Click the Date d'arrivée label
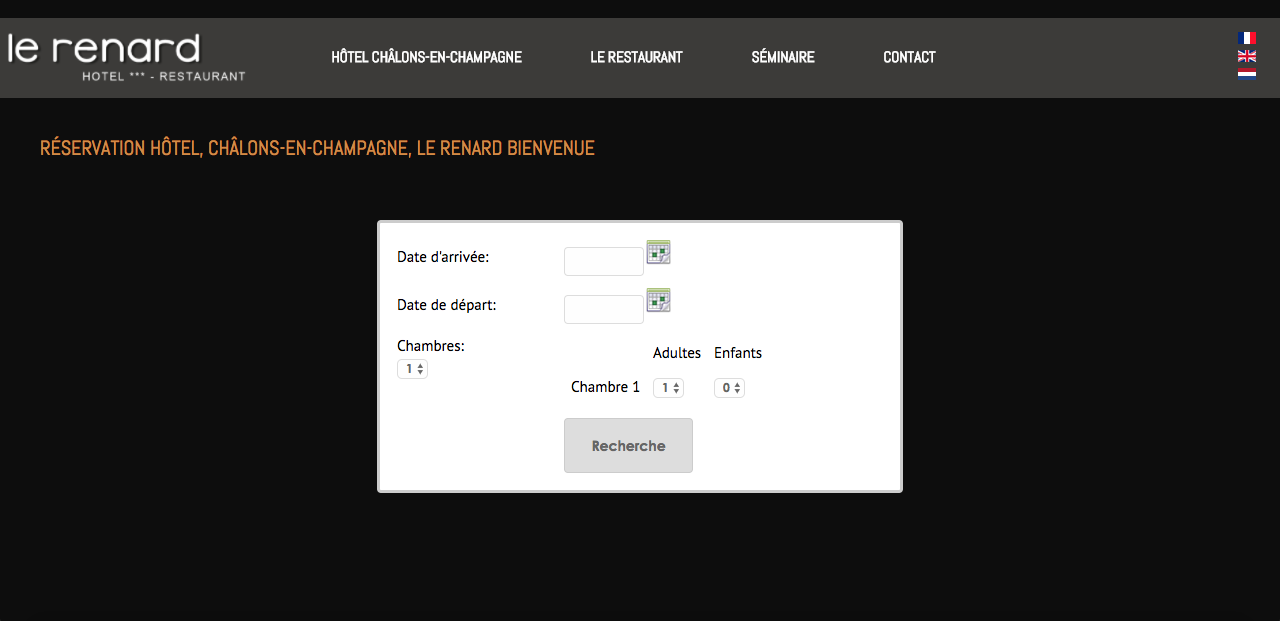 pyautogui.click(x=443, y=257)
